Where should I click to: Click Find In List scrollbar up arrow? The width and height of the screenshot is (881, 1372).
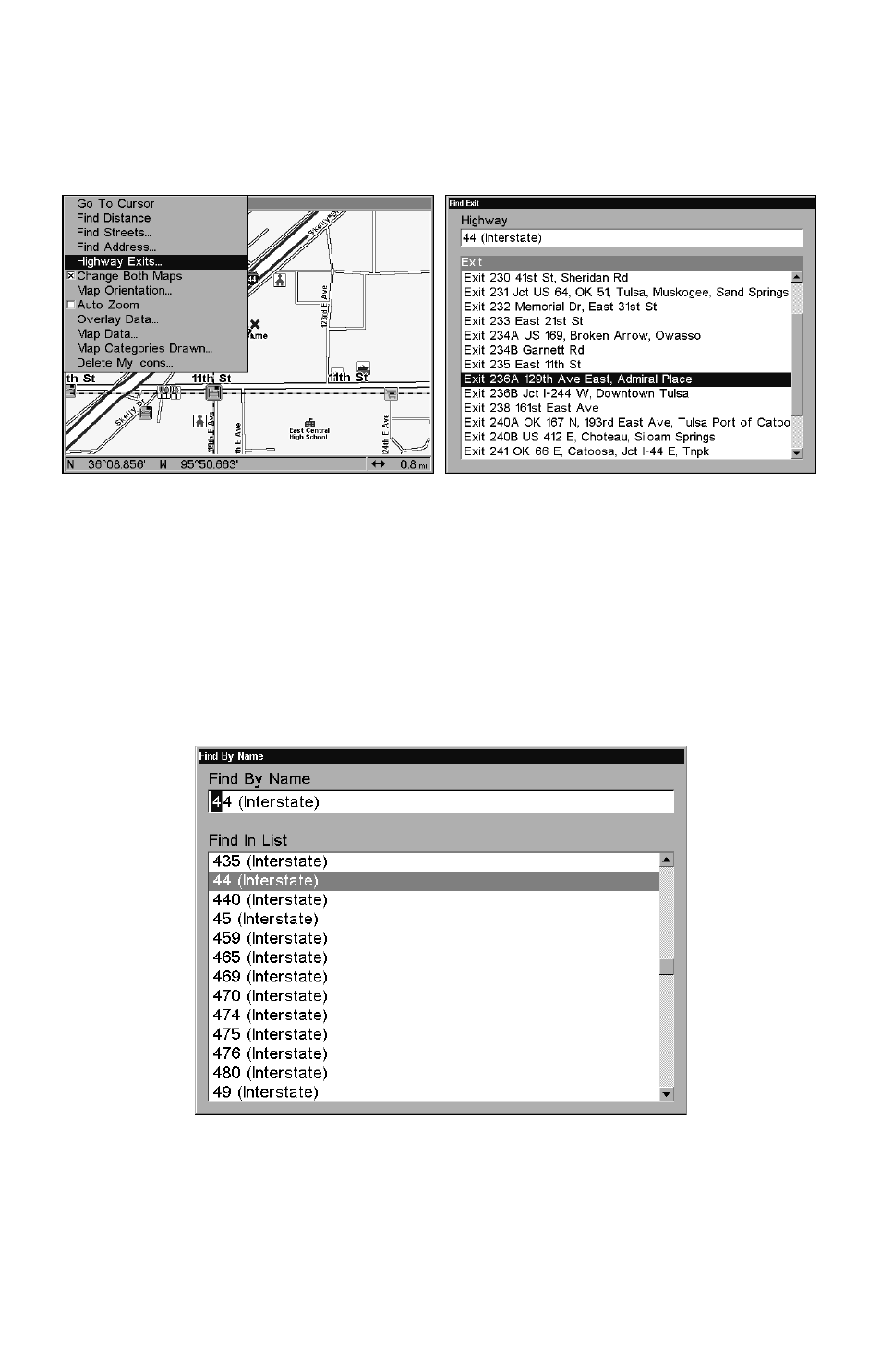[667, 860]
